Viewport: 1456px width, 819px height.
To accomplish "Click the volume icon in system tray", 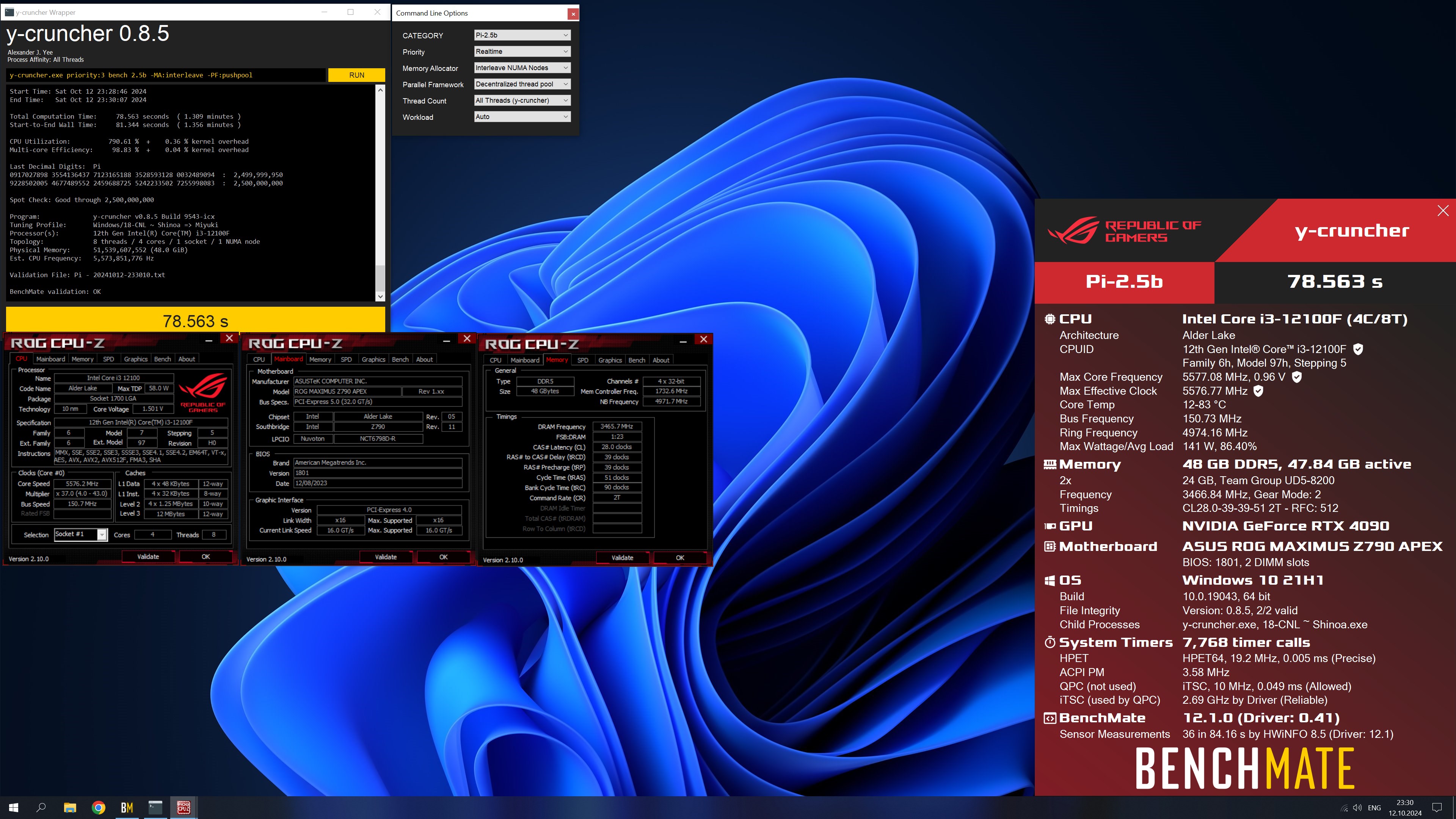I will (x=1357, y=808).
